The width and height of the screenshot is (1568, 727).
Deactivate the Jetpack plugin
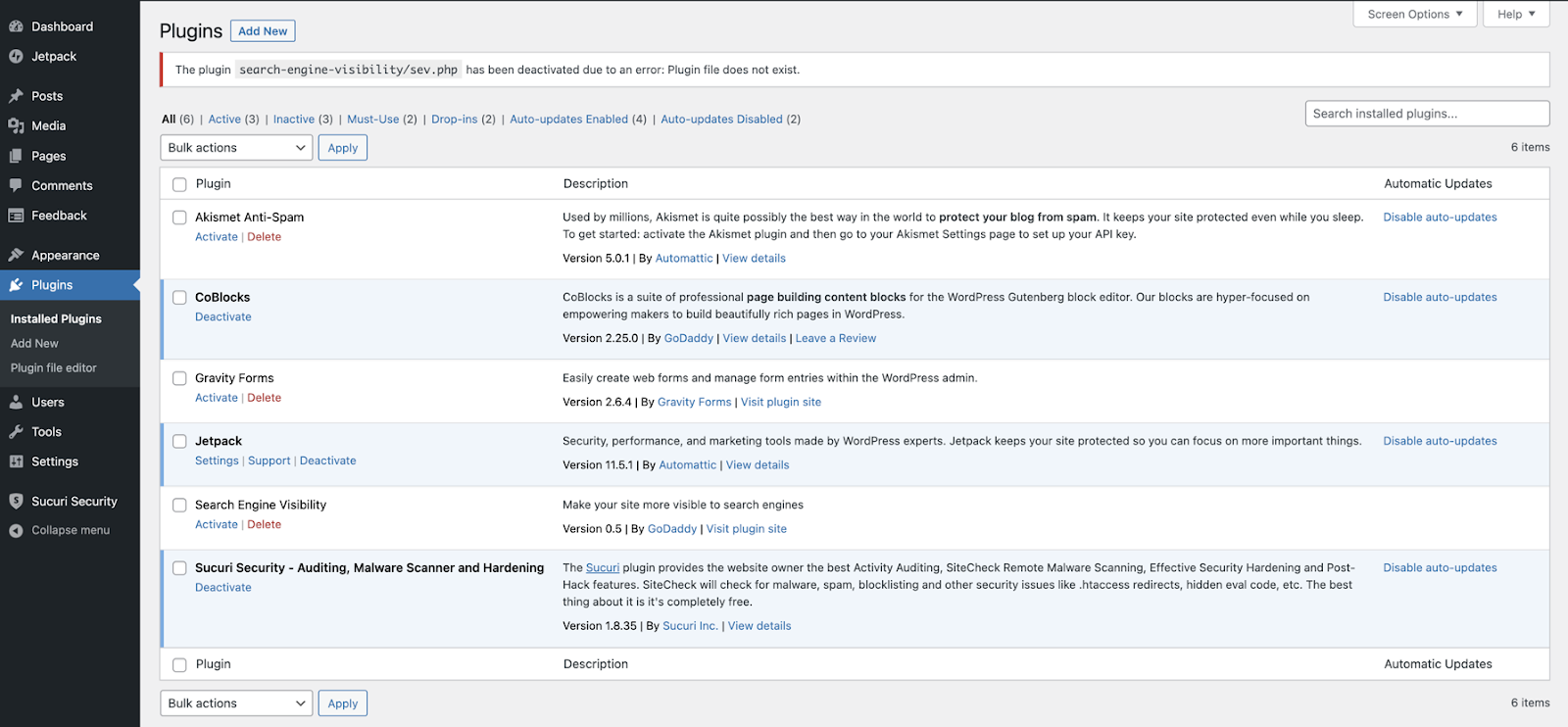328,460
